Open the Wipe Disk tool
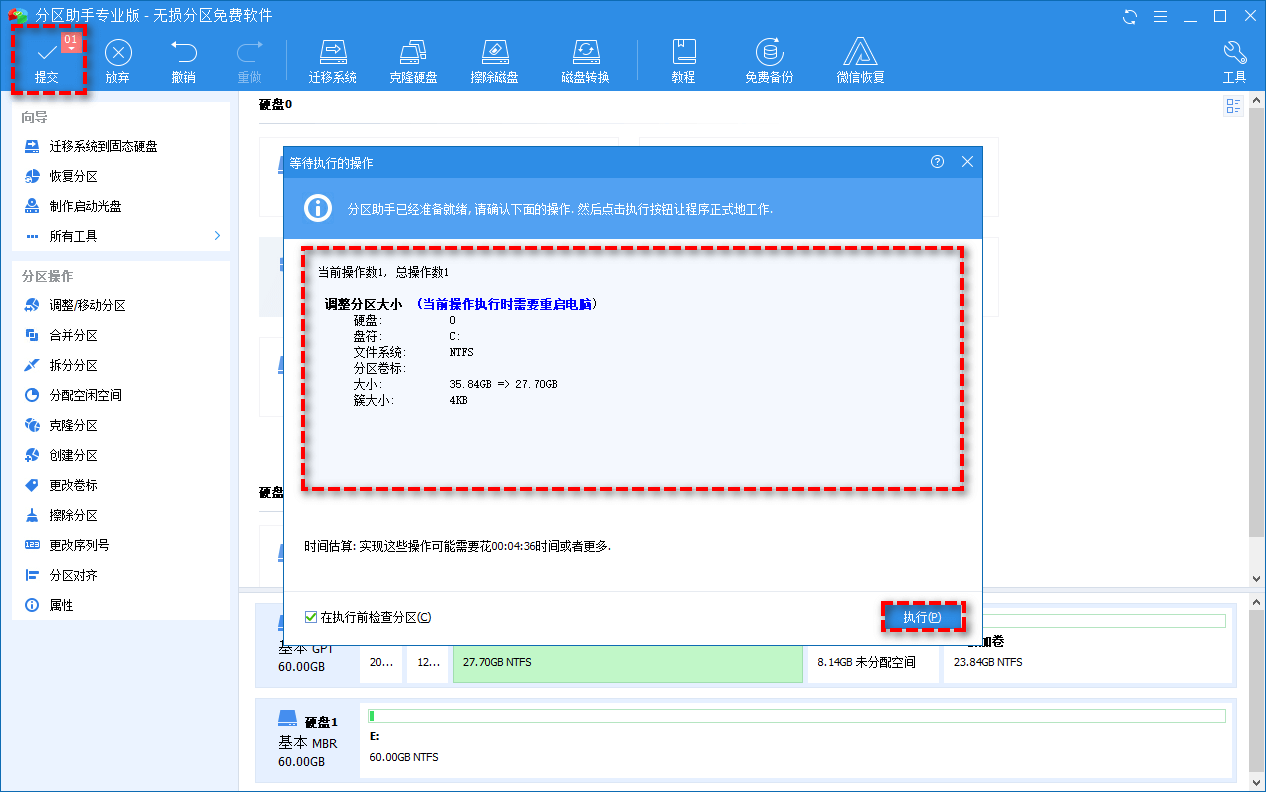 [x=495, y=58]
